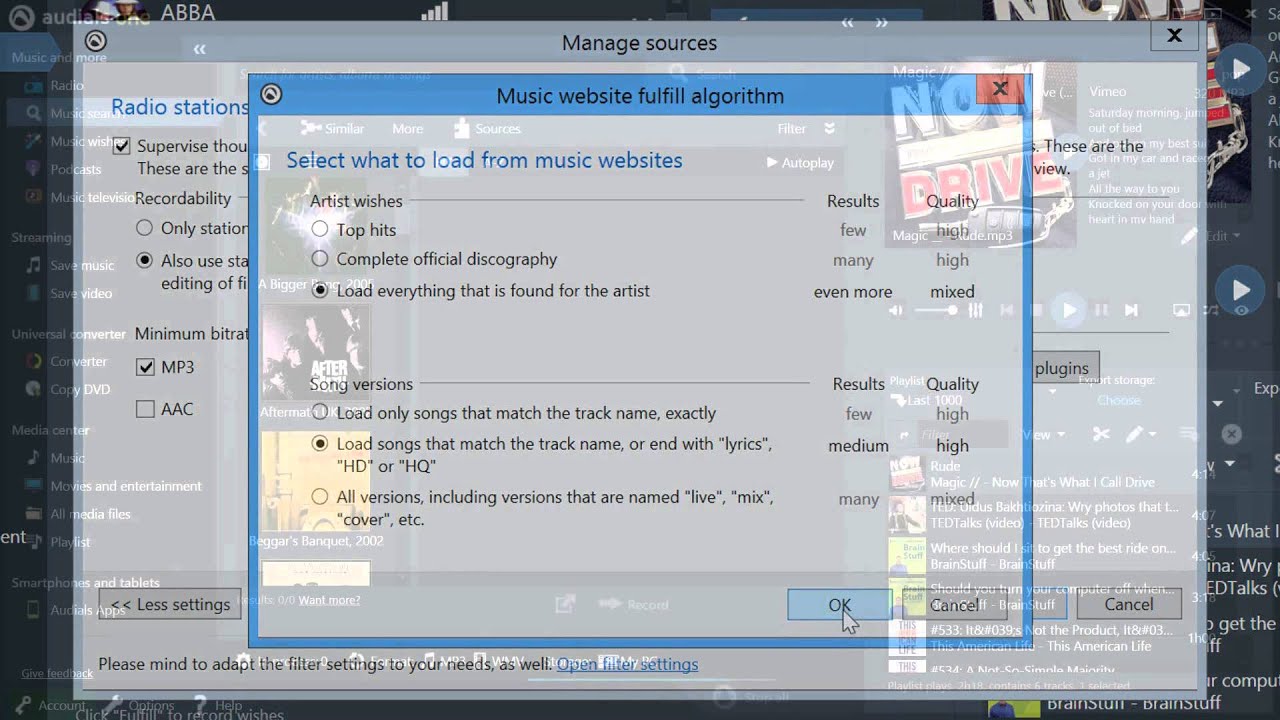
Task: Click the circled X icon above the playlist
Action: pos(1231,434)
